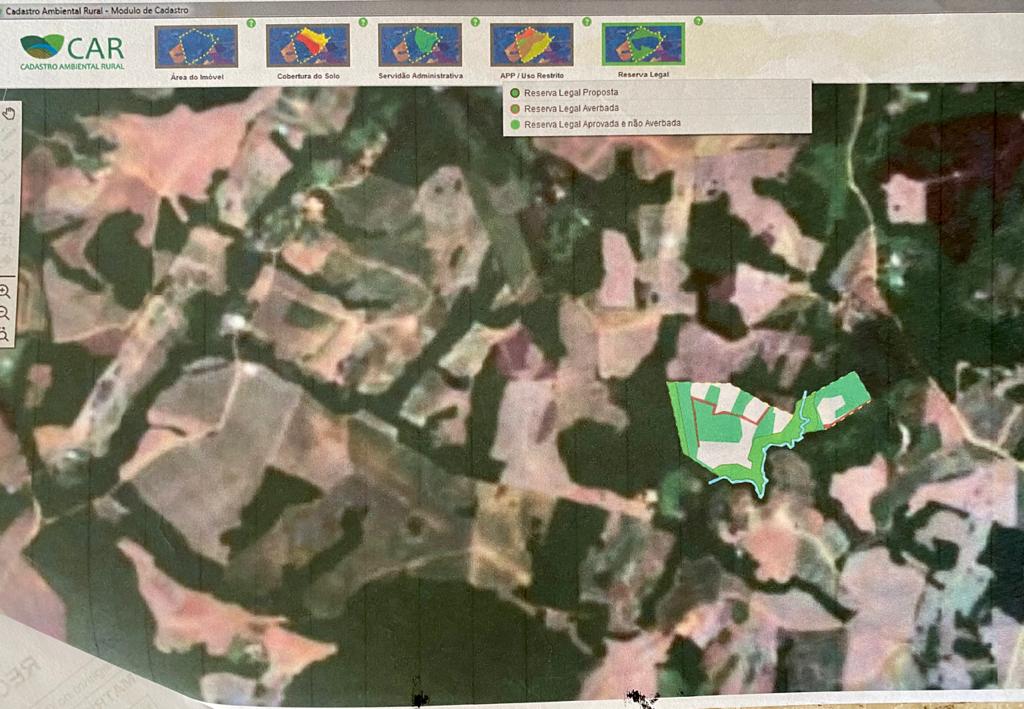Click the zoom out magnifier

pyautogui.click(x=5, y=313)
